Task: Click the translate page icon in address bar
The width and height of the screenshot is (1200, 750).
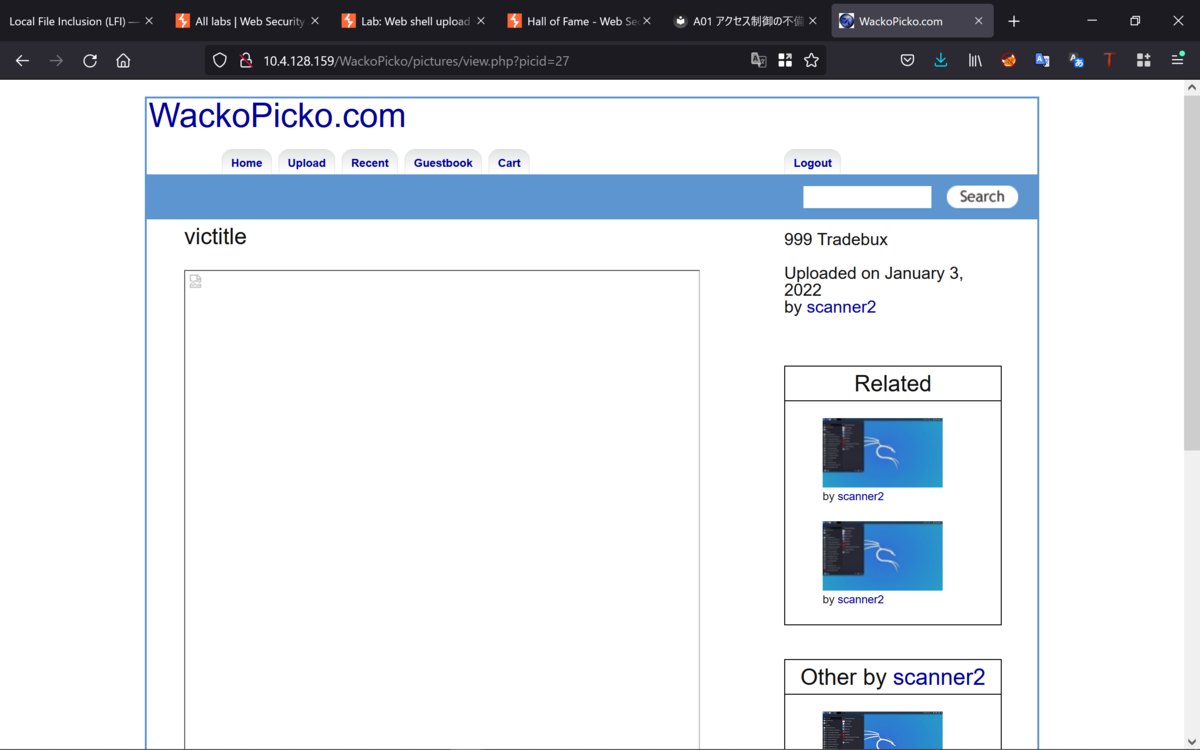Action: click(x=759, y=60)
